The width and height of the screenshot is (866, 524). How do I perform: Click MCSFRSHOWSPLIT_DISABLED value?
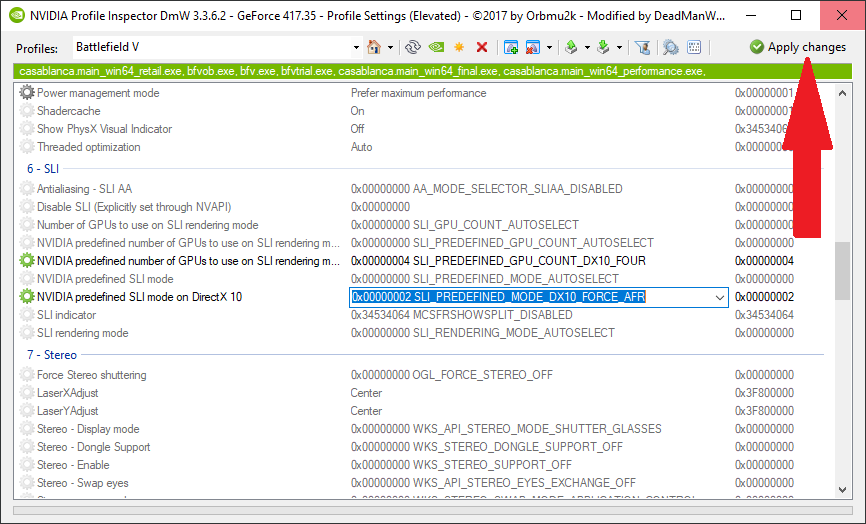pos(462,315)
